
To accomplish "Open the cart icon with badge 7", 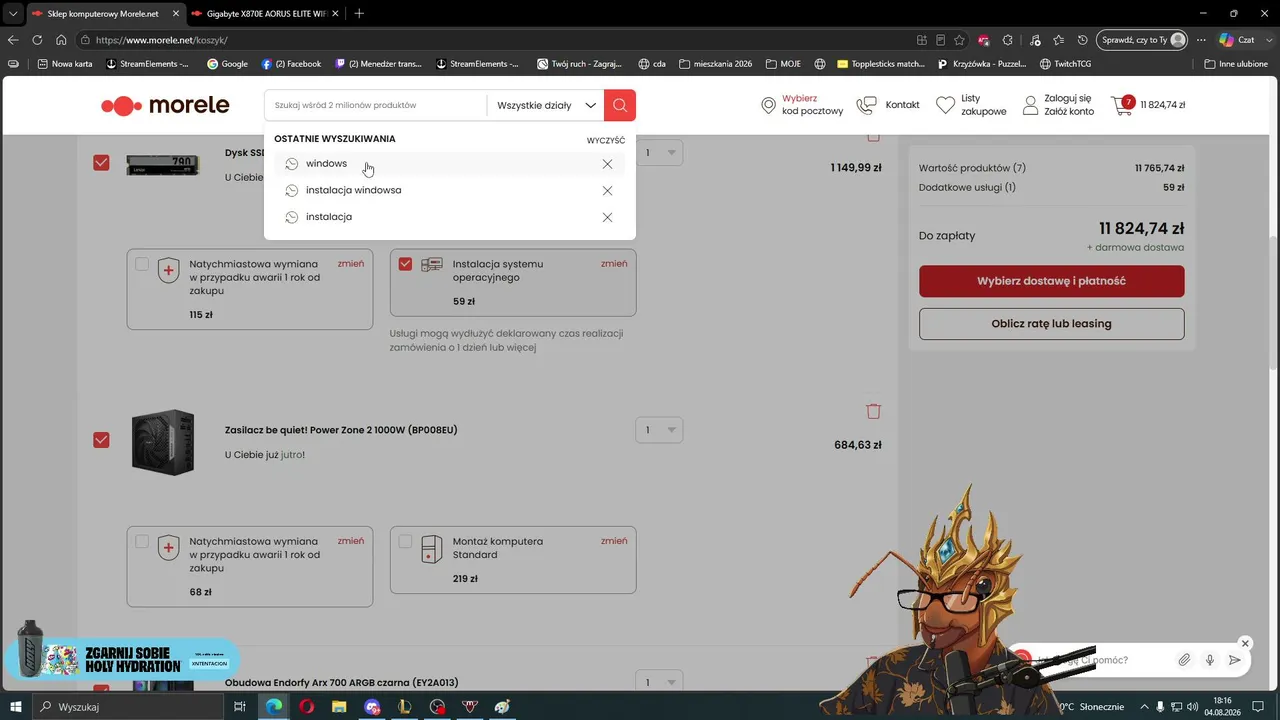I will [1123, 105].
